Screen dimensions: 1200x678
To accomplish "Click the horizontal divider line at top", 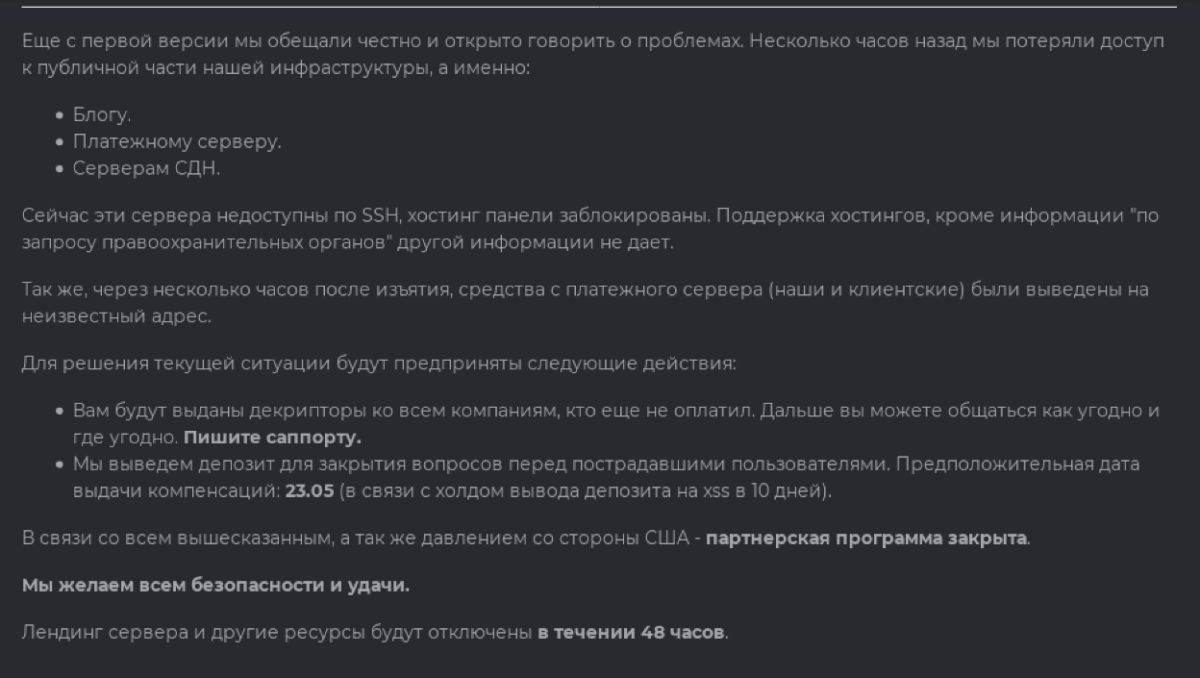I will (598, 8).
